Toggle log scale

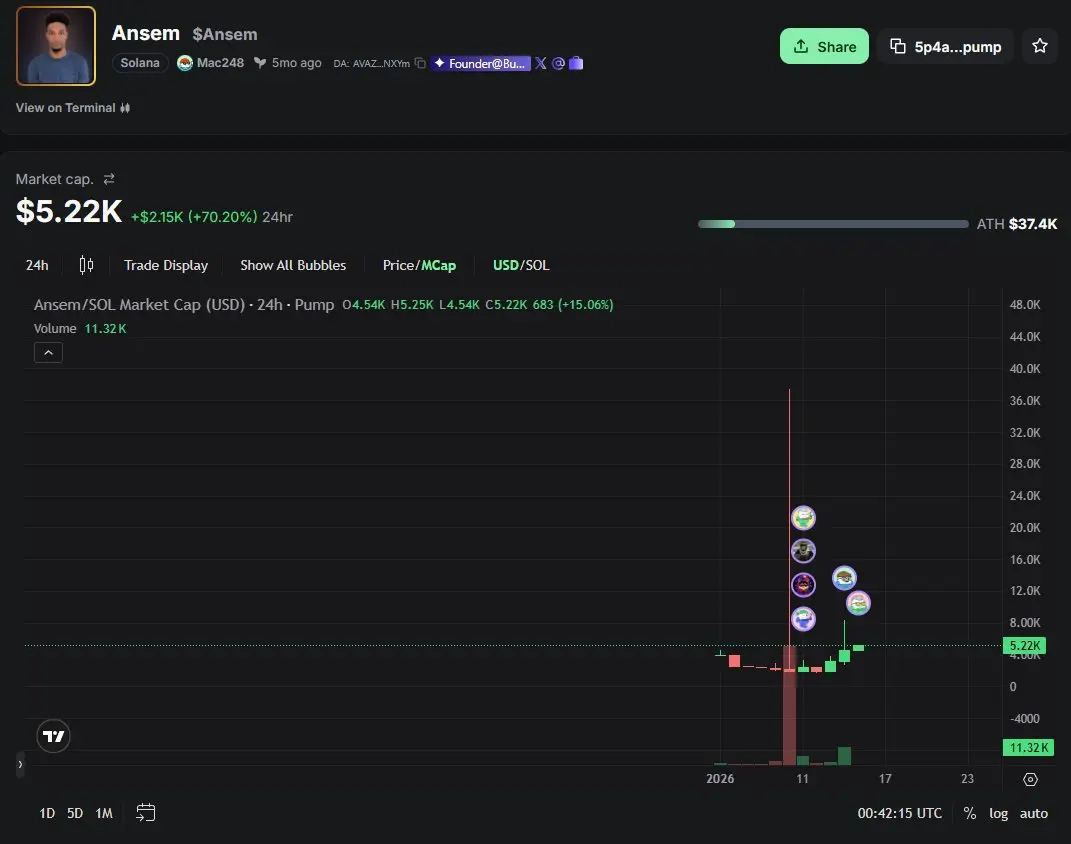click(999, 813)
